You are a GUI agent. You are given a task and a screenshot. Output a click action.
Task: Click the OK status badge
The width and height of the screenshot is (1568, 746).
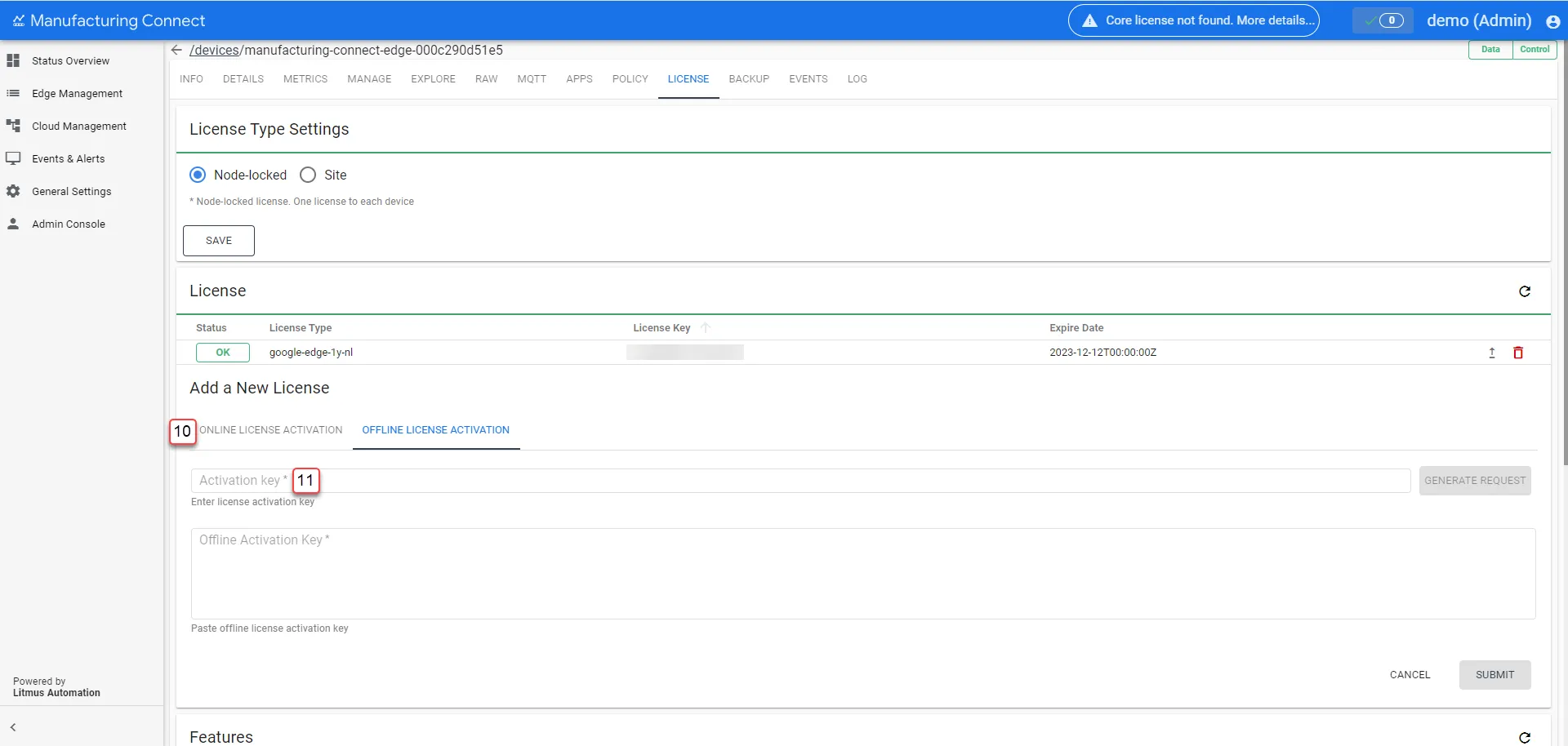pyautogui.click(x=223, y=353)
